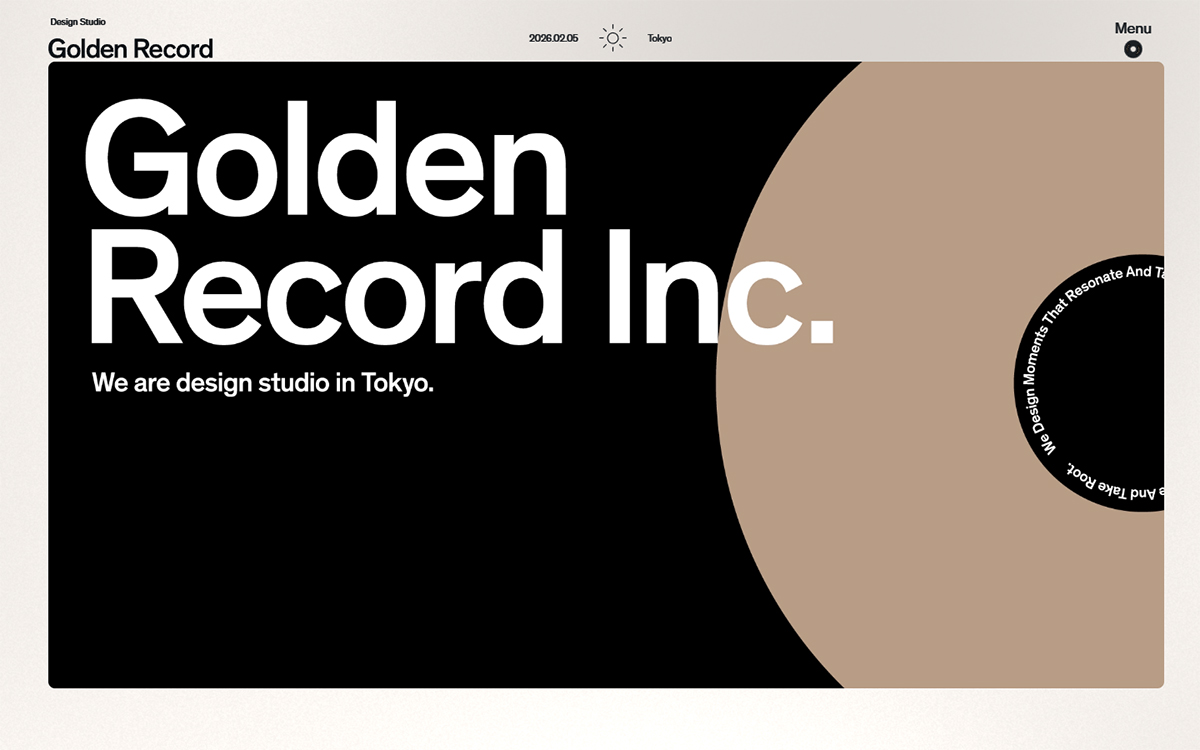This screenshot has width=1200, height=750.
Task: Click the white spindle hole of the Menu record icon
Action: (1133, 48)
